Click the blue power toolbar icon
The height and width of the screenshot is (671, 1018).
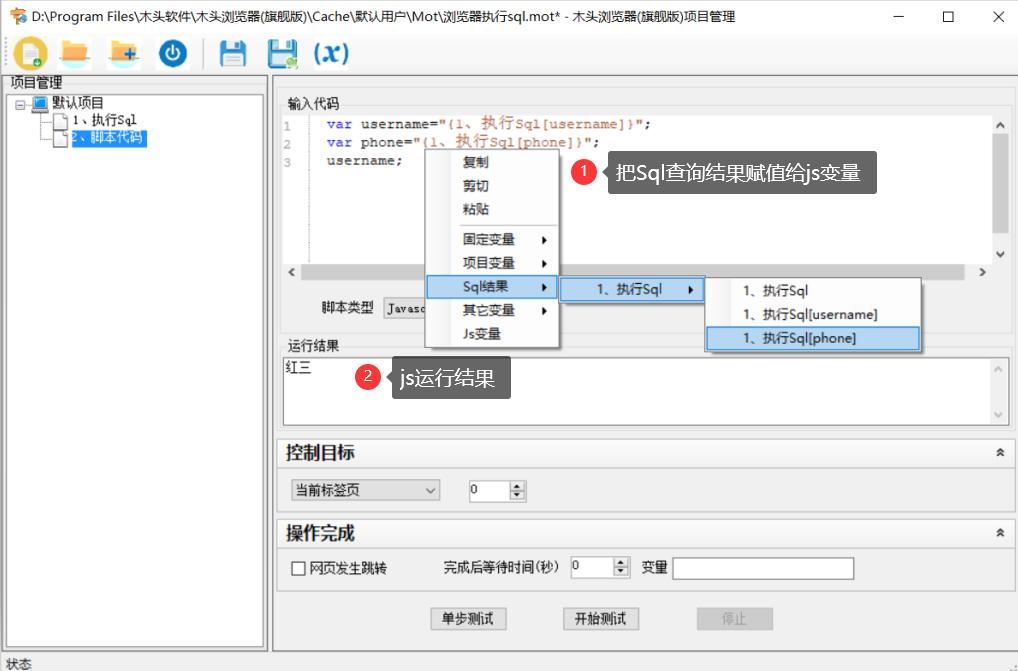pyautogui.click(x=172, y=54)
